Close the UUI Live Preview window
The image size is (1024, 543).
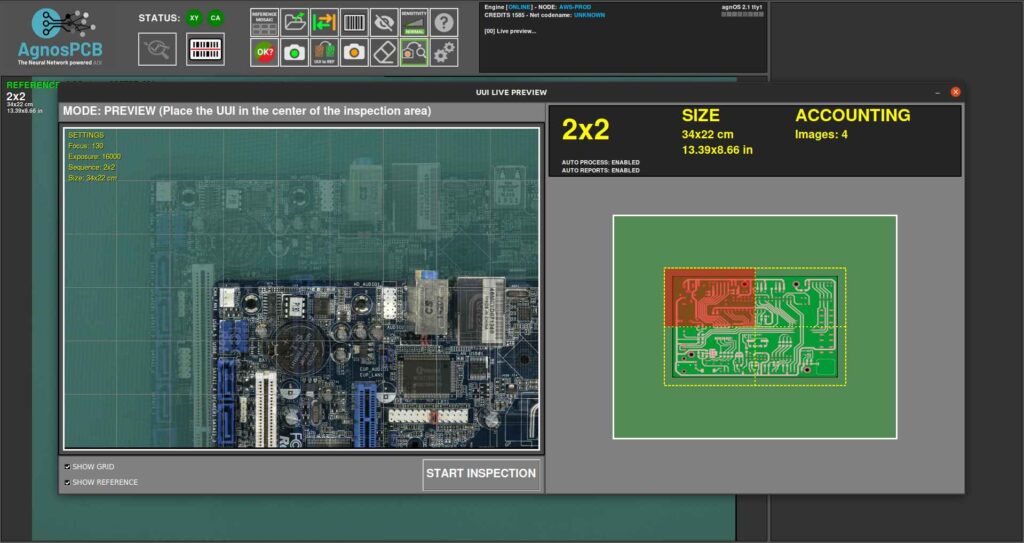point(955,92)
